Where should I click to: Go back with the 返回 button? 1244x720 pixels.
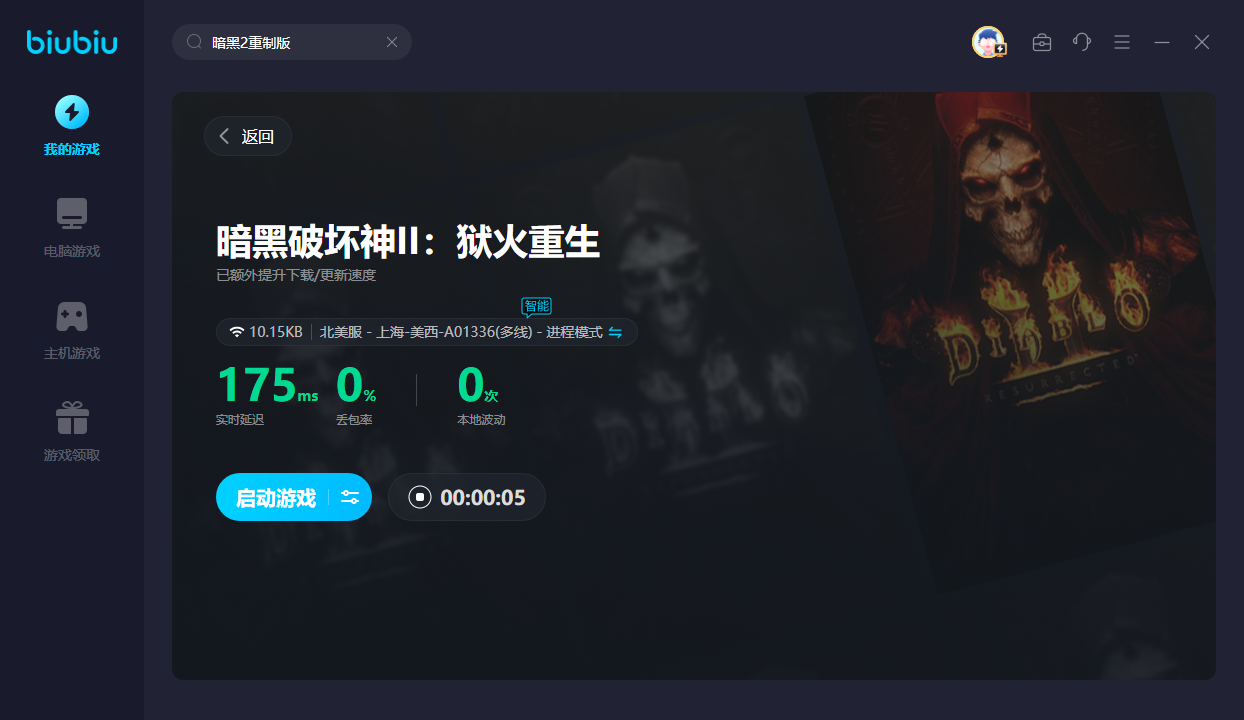click(247, 136)
